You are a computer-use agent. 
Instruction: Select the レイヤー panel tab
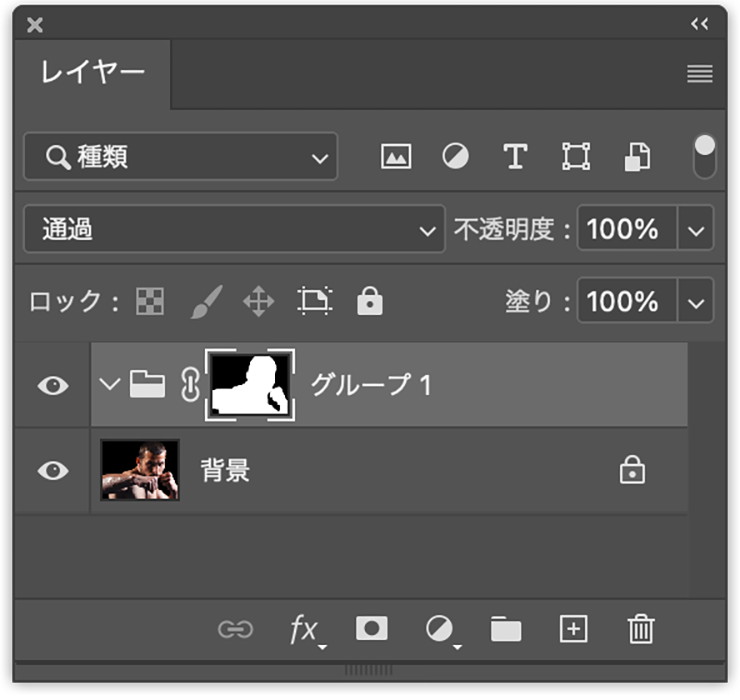coord(92,73)
